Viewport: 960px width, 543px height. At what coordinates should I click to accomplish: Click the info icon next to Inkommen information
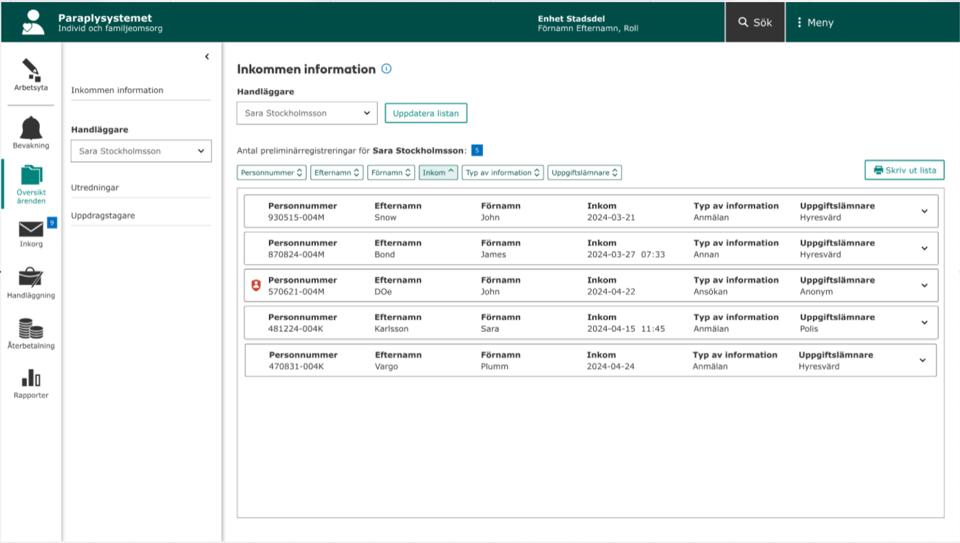click(x=386, y=69)
